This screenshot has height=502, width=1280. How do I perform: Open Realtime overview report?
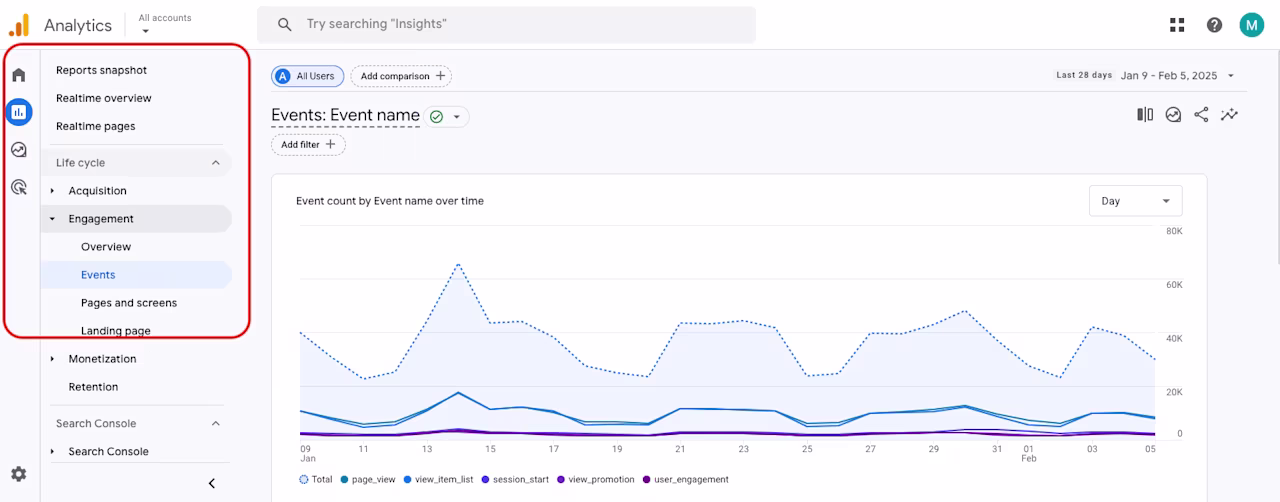pyautogui.click(x=104, y=98)
